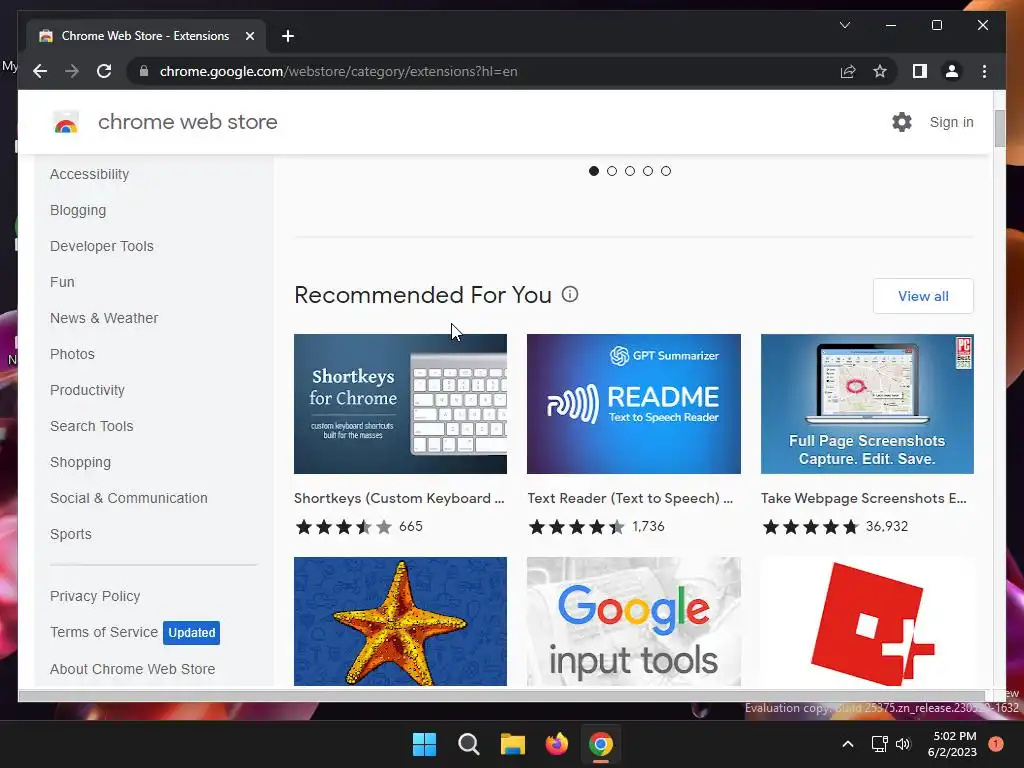The image size is (1024, 768).
Task: Open Chrome's three-dot menu
Action: (x=984, y=71)
